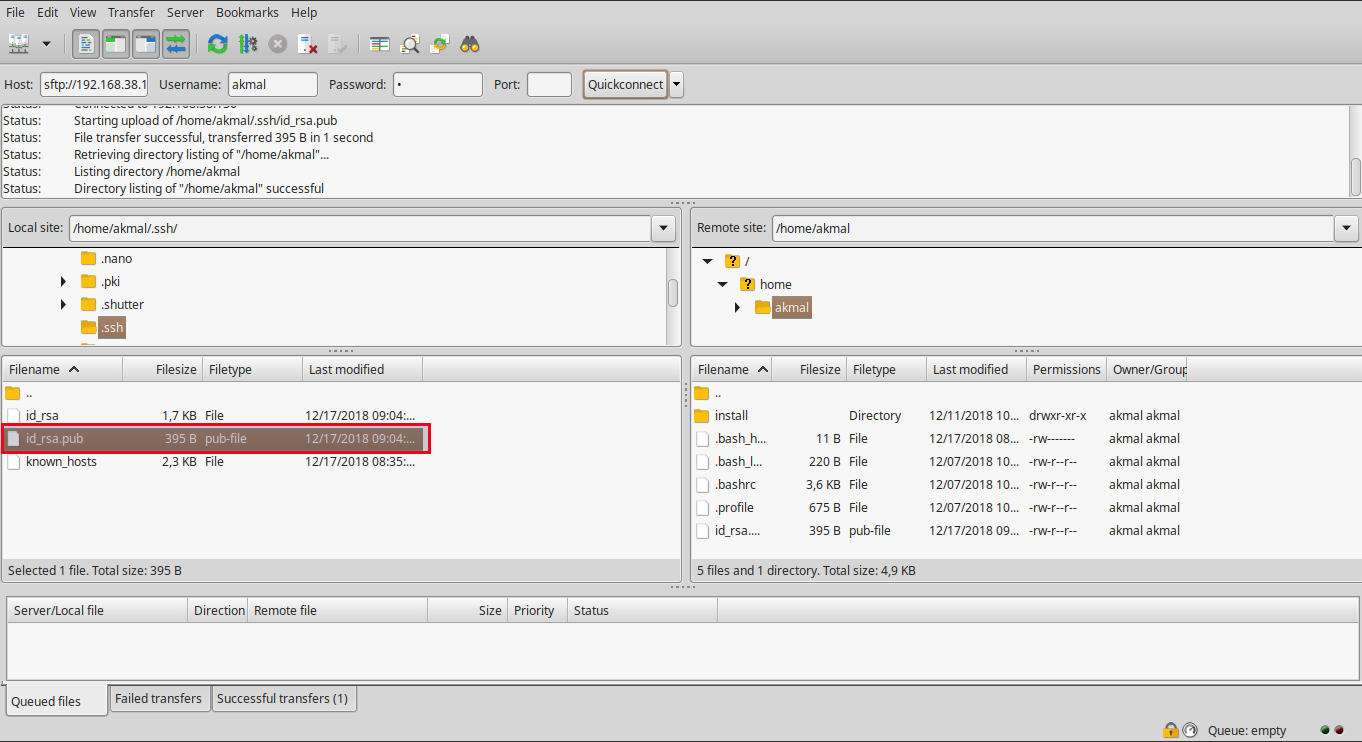Select the .pki folder in local tree

[101, 281]
